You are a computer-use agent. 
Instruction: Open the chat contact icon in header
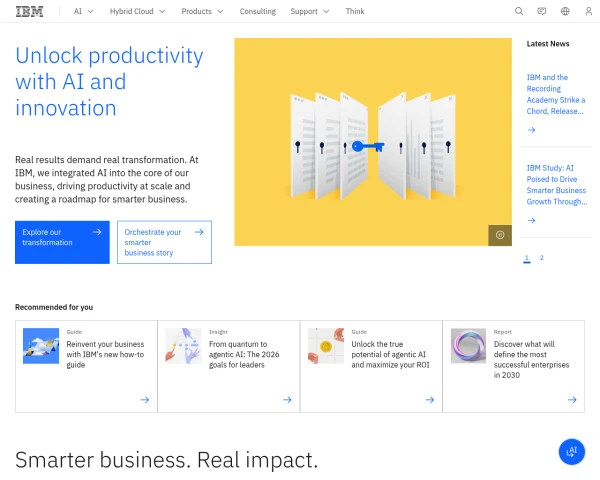pos(542,11)
